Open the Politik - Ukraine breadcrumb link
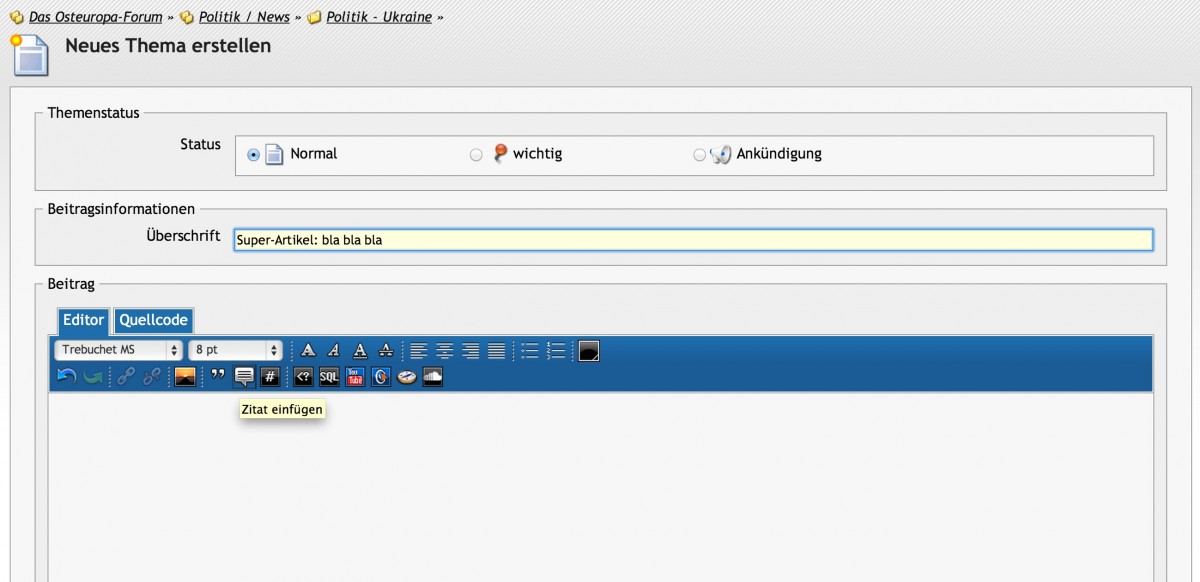 tap(379, 17)
